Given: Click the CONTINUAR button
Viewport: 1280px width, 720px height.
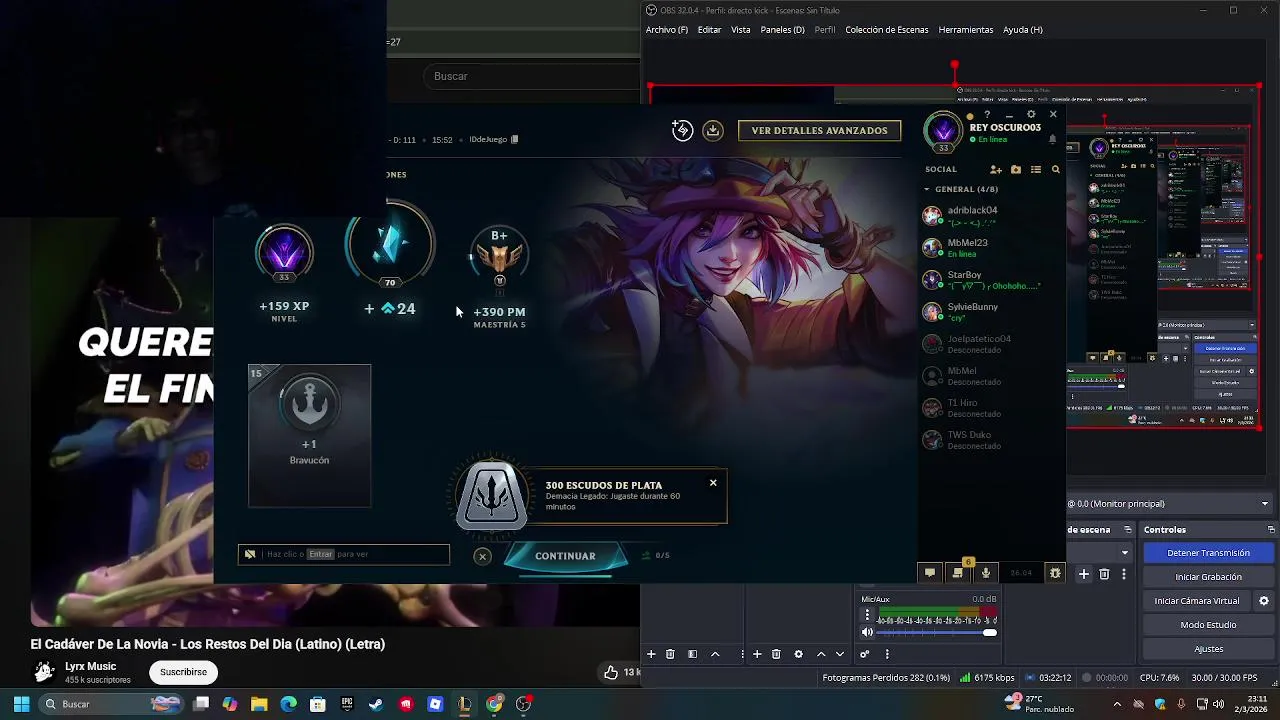Looking at the screenshot, I should coord(565,556).
